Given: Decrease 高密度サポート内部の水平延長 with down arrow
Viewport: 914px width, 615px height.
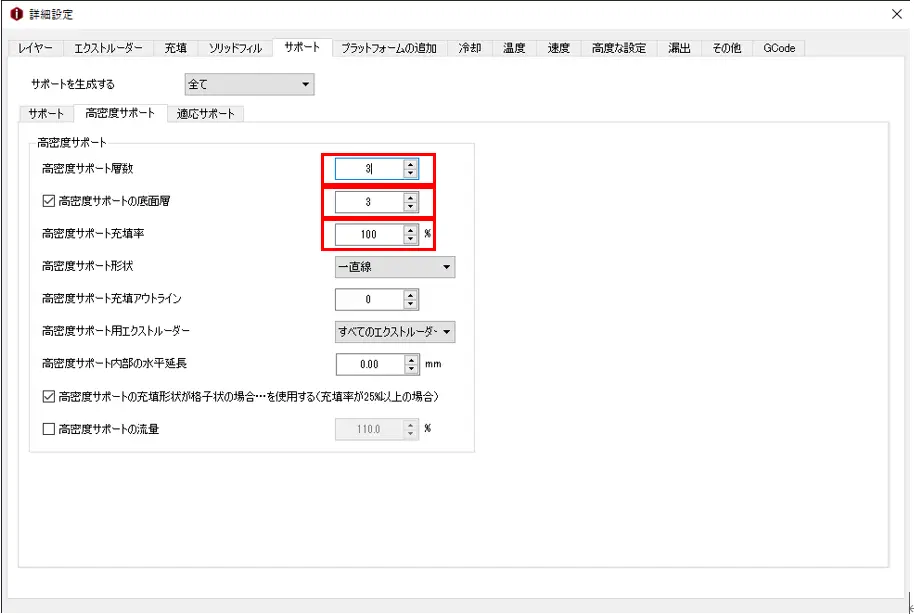Looking at the screenshot, I should (410, 370).
